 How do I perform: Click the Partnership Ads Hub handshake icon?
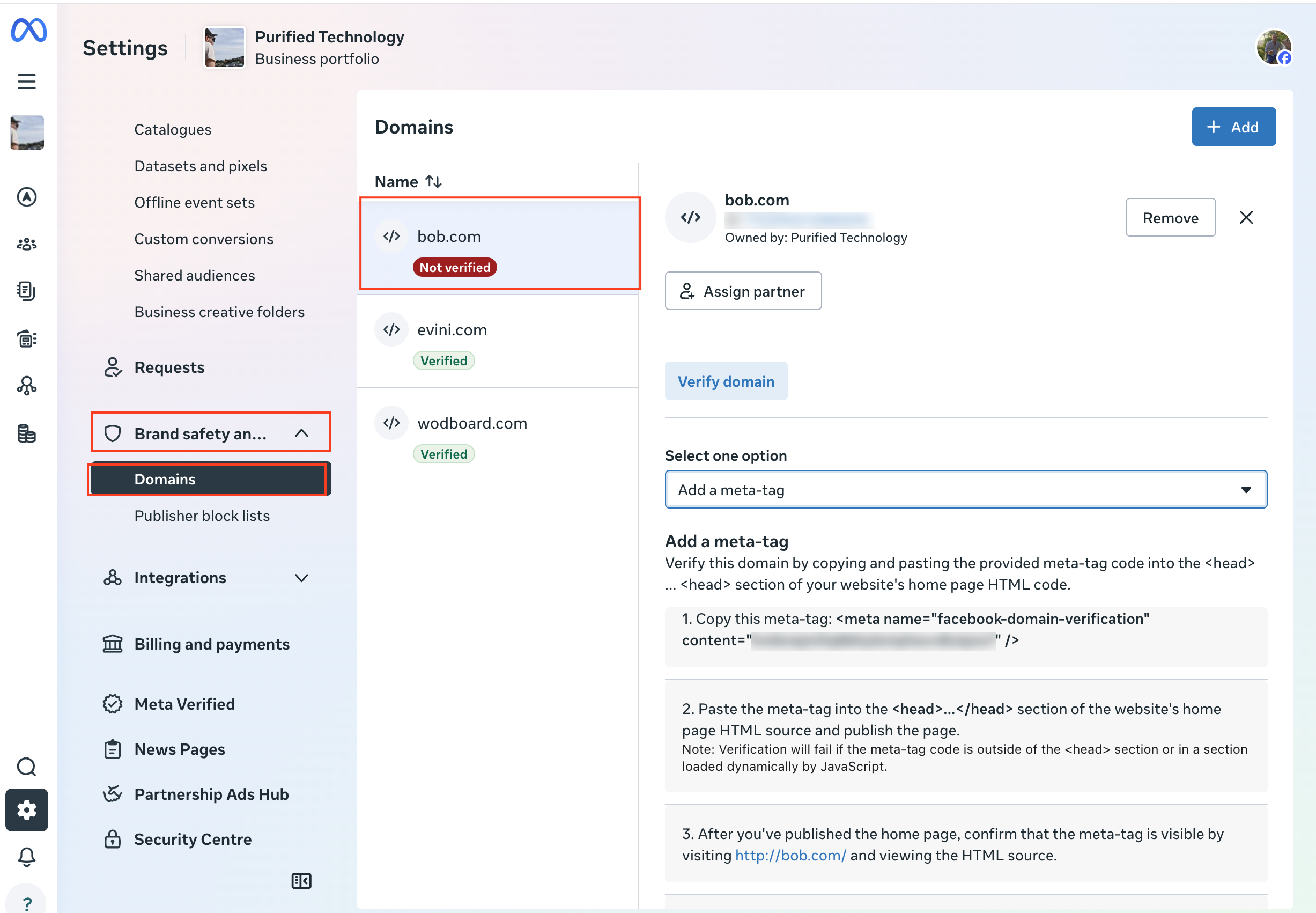point(113,794)
